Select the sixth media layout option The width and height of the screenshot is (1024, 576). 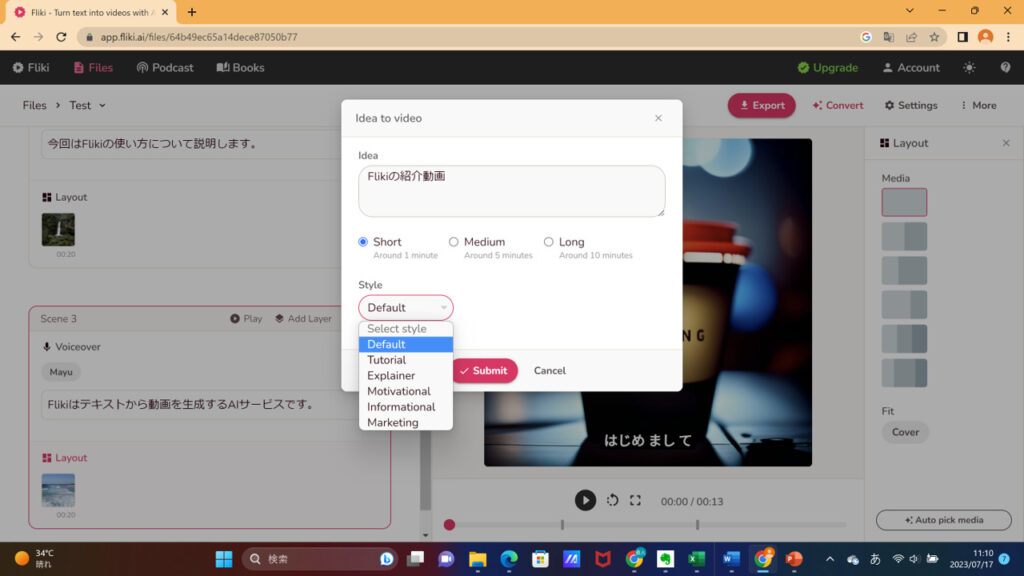[904, 373]
